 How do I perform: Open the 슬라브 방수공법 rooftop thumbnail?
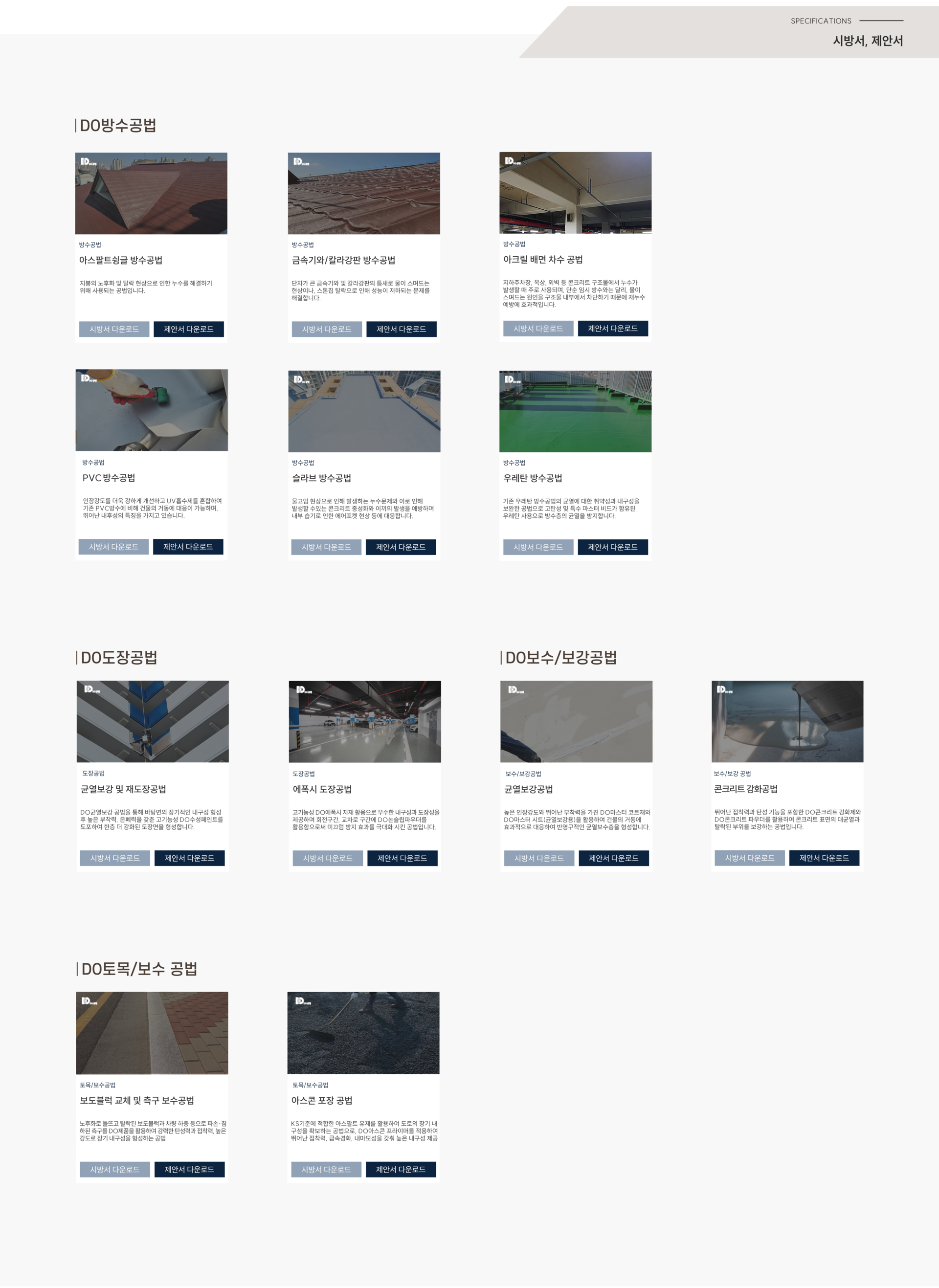click(364, 411)
